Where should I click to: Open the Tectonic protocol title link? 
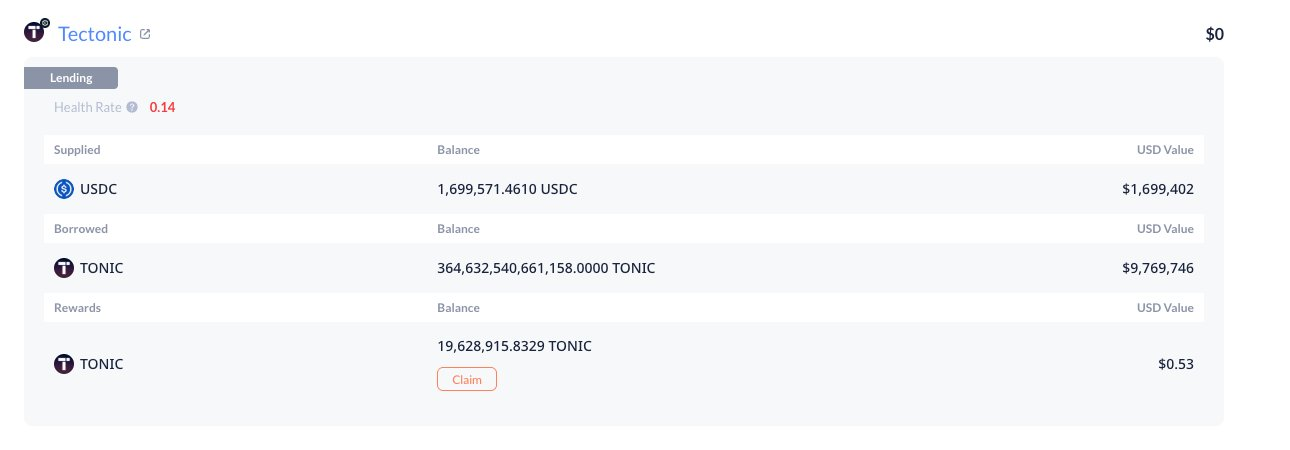click(x=95, y=34)
